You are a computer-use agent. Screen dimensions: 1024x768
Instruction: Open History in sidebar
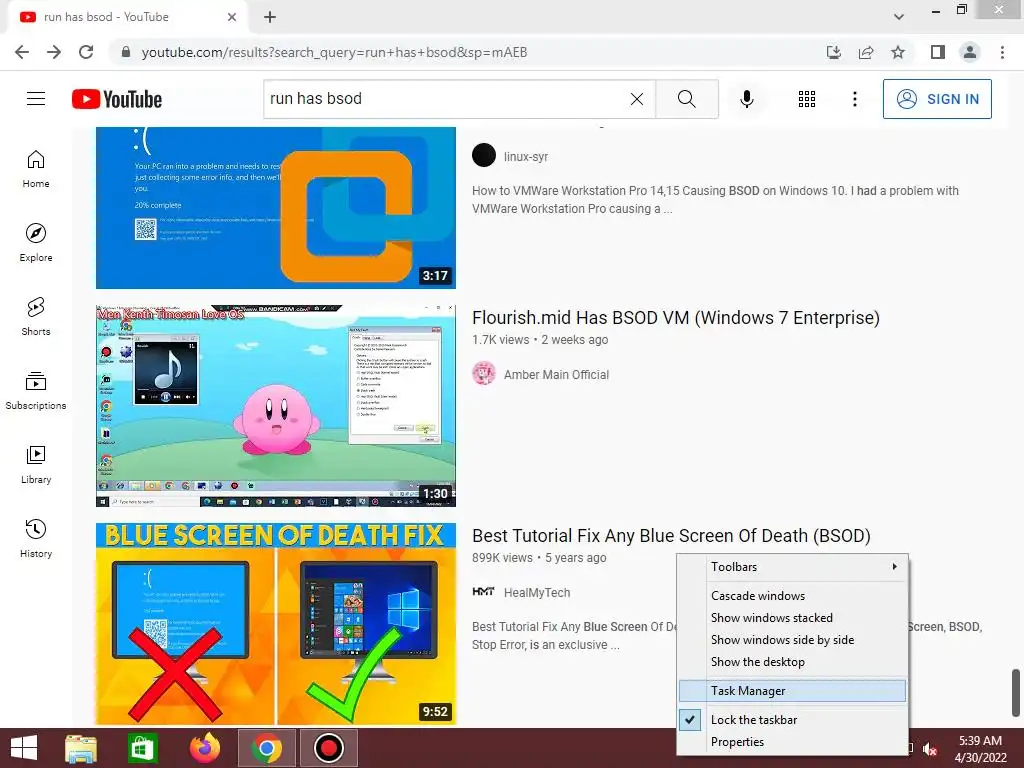pyautogui.click(x=36, y=538)
